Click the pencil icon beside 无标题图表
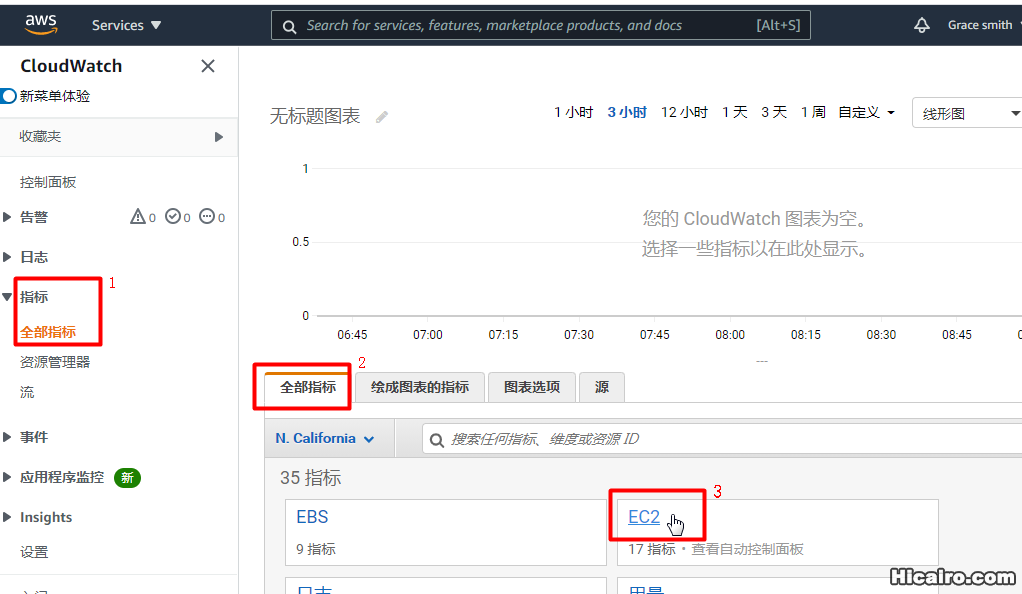Image resolution: width=1022 pixels, height=594 pixels. [381, 117]
